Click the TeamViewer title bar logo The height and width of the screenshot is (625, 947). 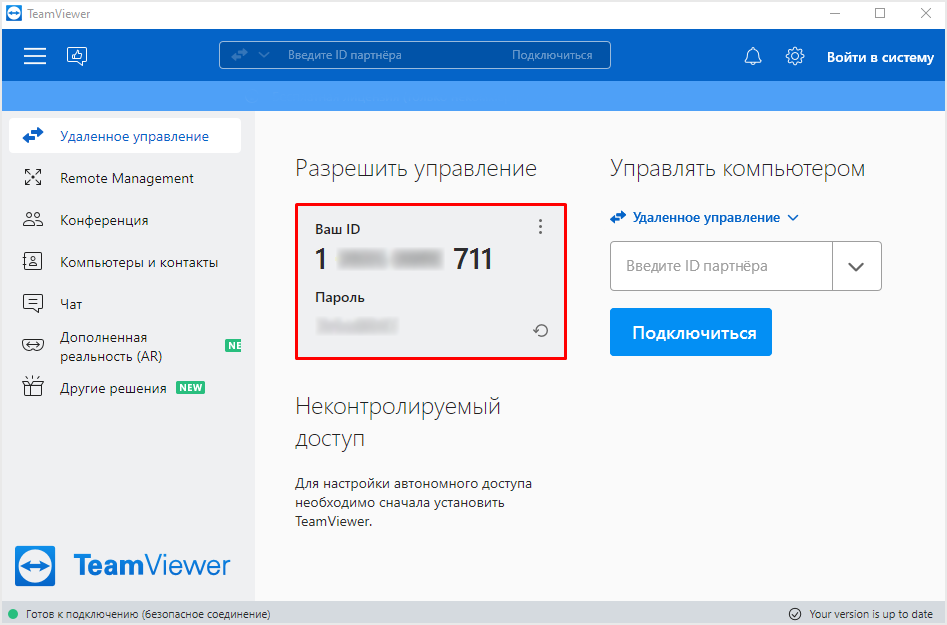coord(13,13)
